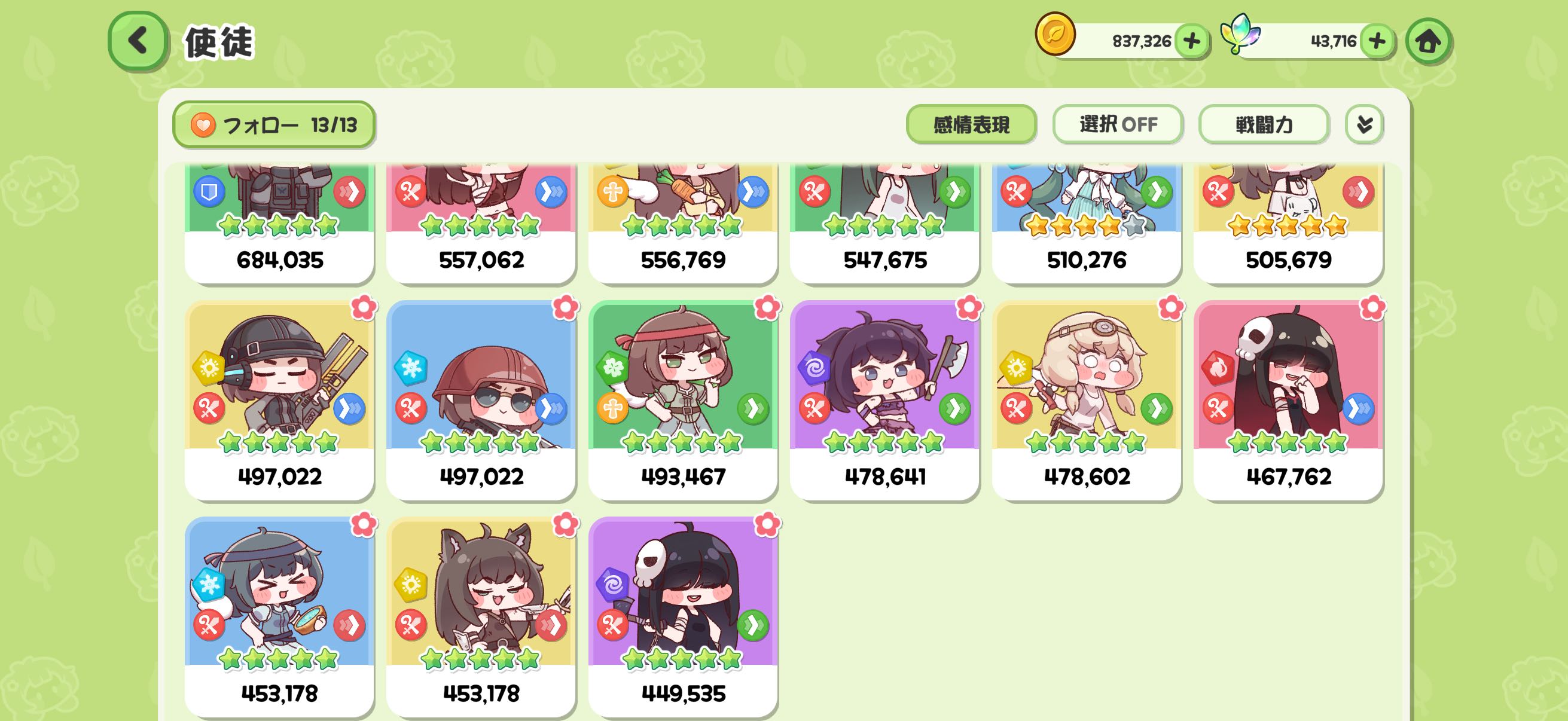
Task: Add crystal currency with the plus button
Action: point(1376,41)
